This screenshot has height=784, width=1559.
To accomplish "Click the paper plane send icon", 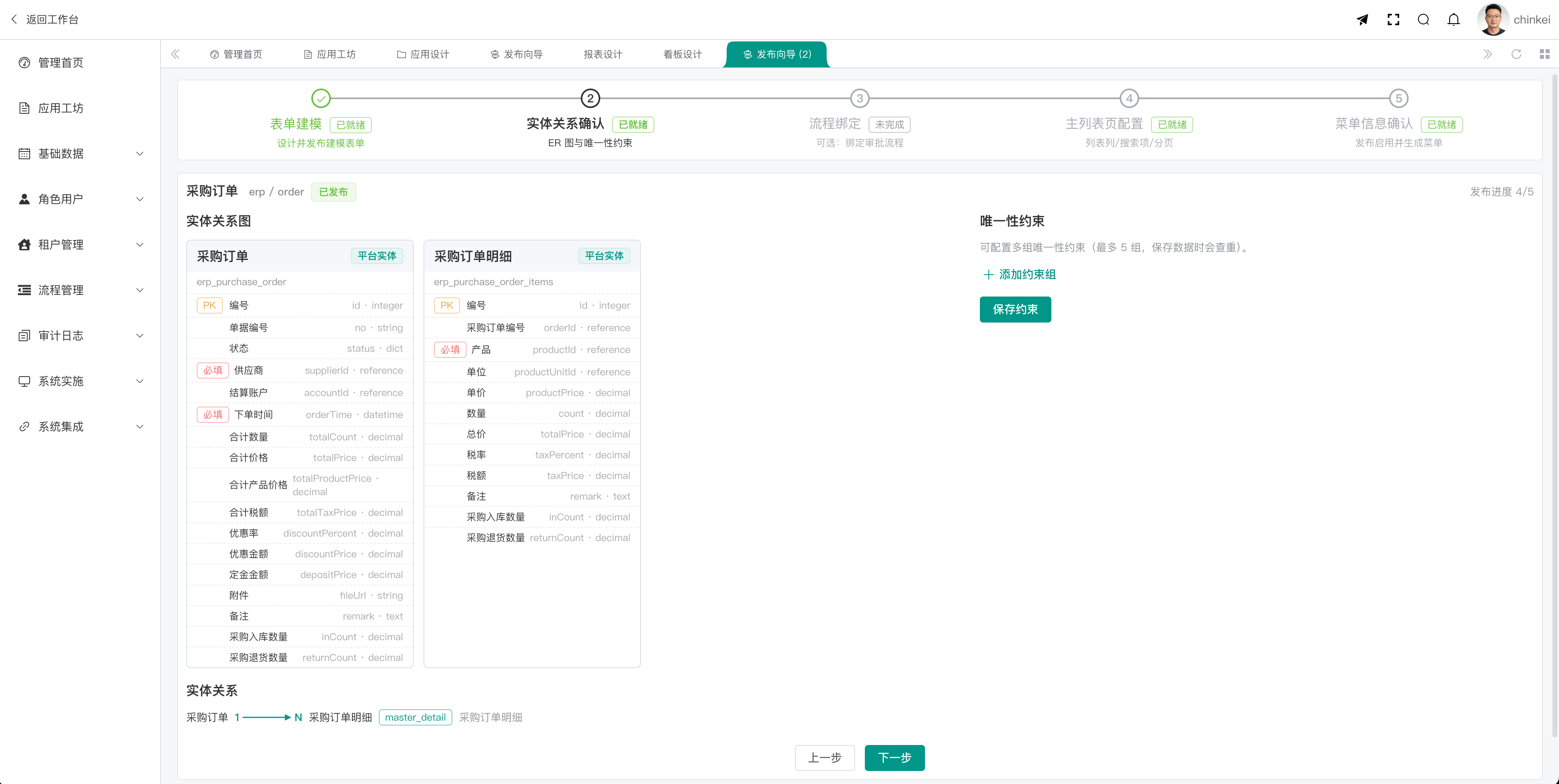I will click(x=1362, y=20).
